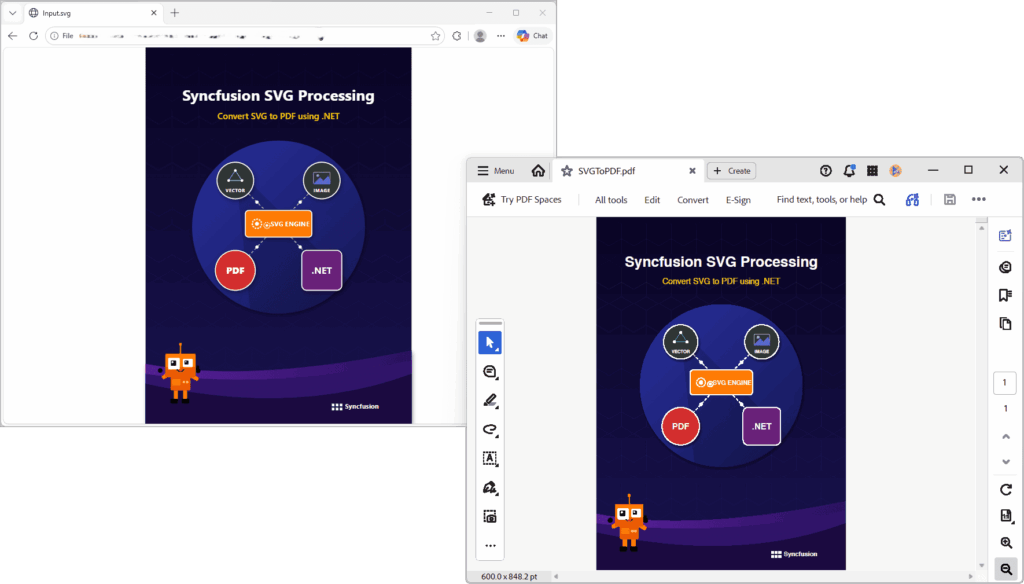Open the All tools menu

(x=611, y=200)
